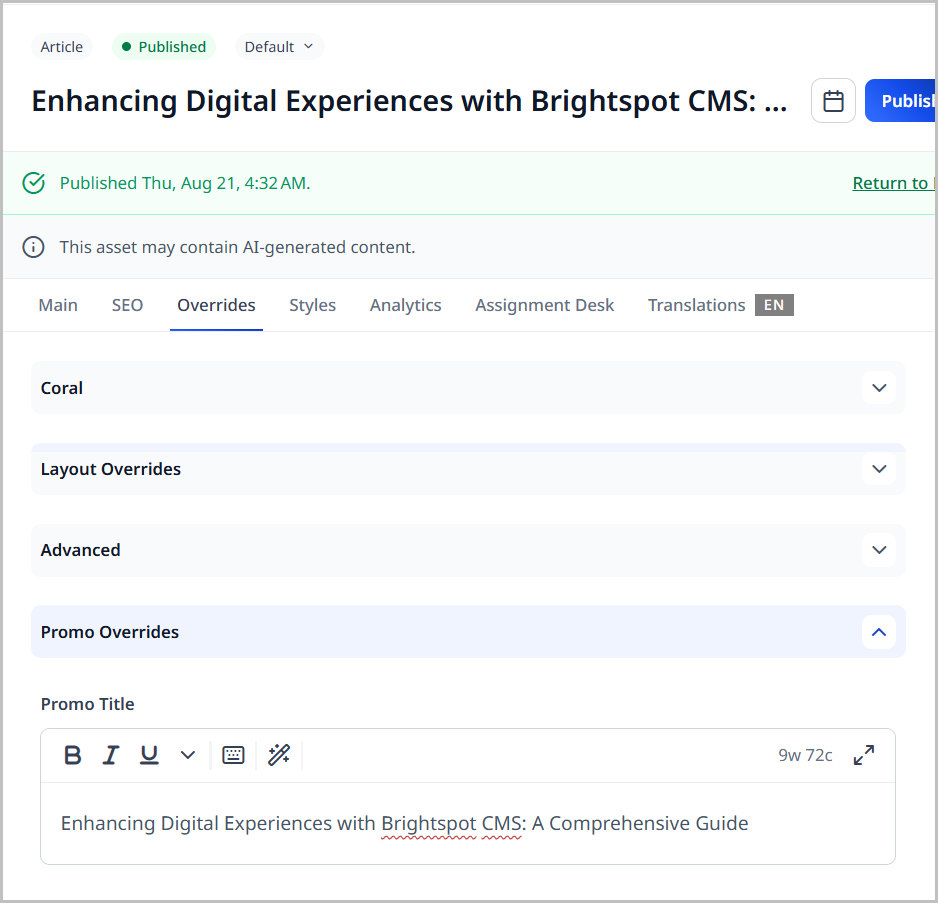Click the AI magic wand icon
This screenshot has height=903, width=938.
pyautogui.click(x=279, y=755)
